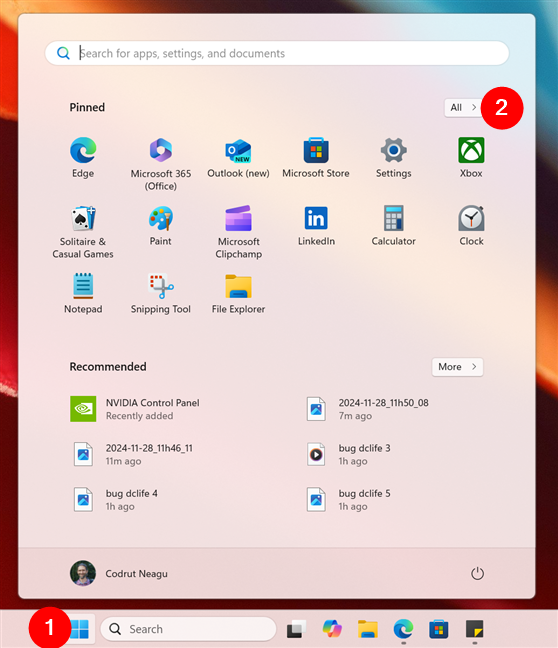Open Edge from pinned apps

[x=83, y=157]
